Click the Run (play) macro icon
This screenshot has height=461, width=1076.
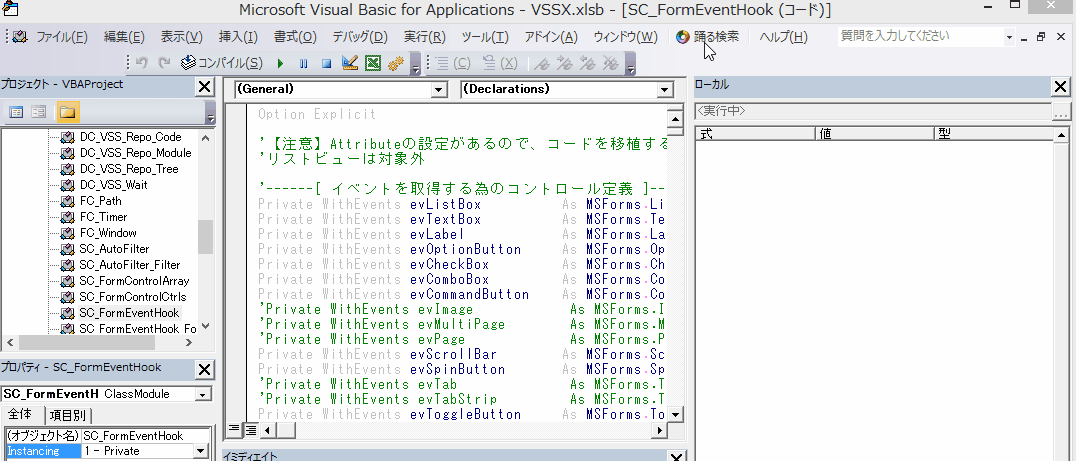tap(280, 63)
